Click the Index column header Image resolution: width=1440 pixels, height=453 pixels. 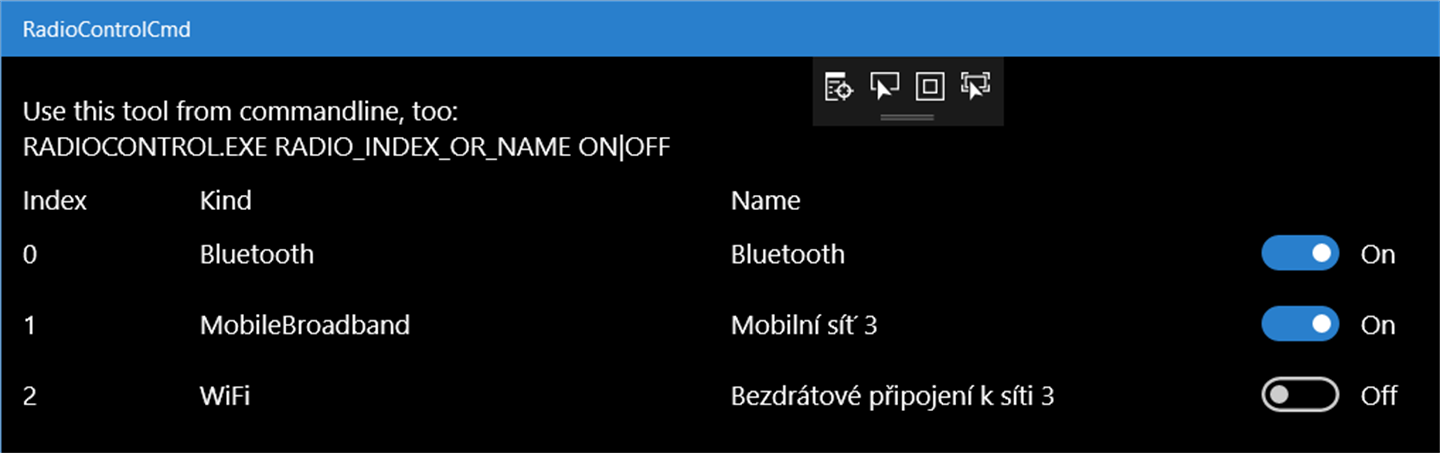[x=55, y=201]
